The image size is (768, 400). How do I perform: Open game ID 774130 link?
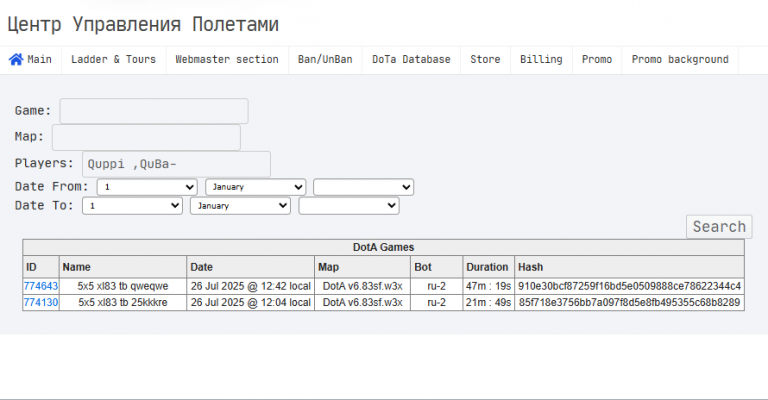pos(41,303)
